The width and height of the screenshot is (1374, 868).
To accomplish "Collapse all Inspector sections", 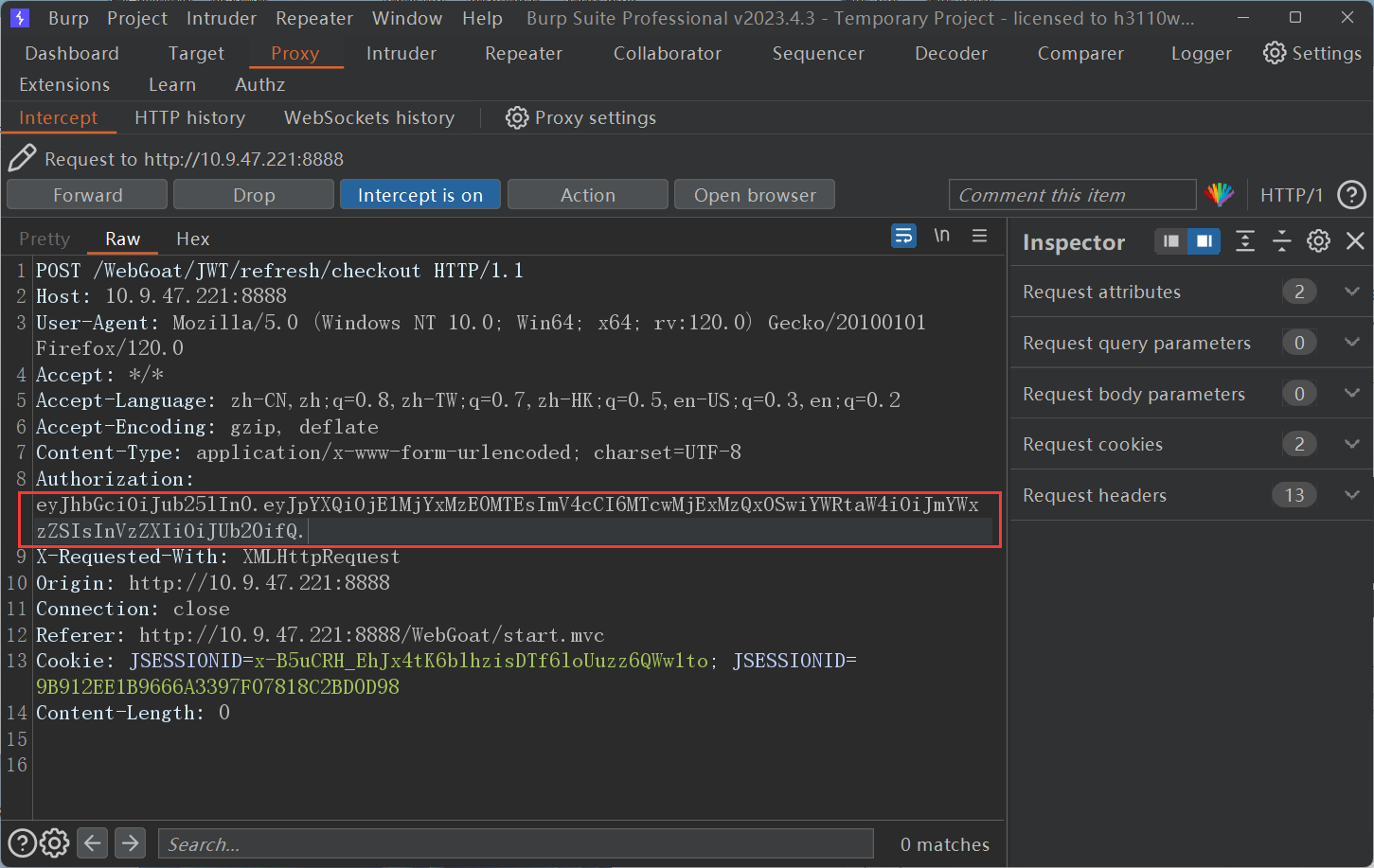I will click(x=1281, y=241).
